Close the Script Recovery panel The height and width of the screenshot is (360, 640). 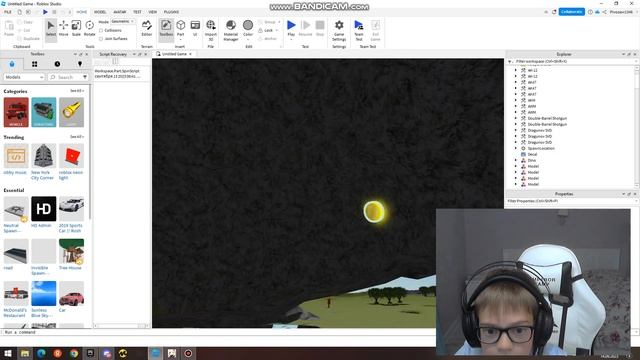[145, 54]
